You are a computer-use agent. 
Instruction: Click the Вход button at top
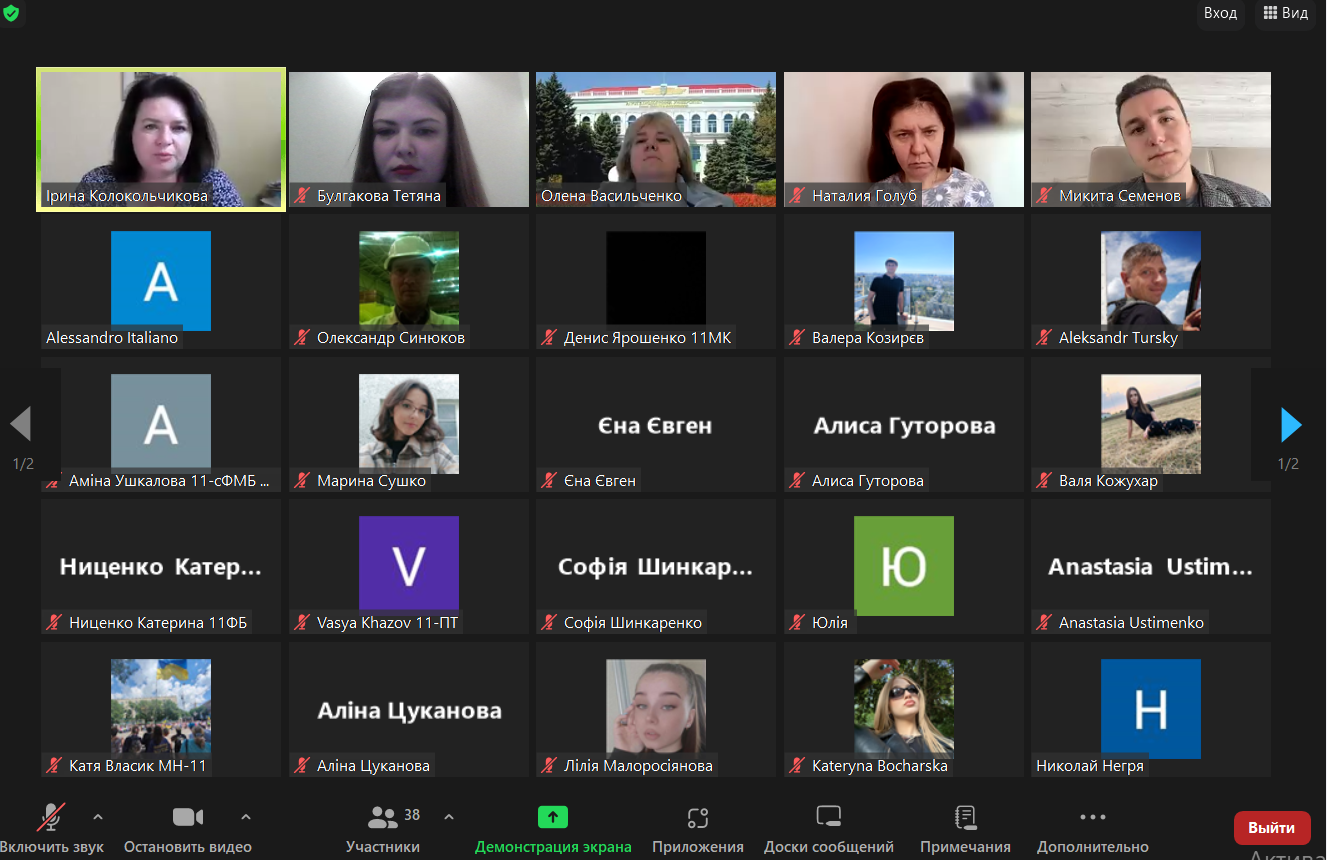[x=1220, y=13]
